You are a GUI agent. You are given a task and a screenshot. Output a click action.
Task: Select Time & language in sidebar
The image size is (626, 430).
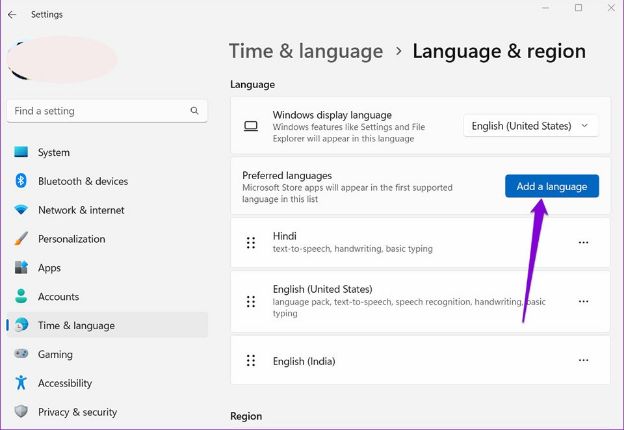pyautogui.click(x=107, y=325)
